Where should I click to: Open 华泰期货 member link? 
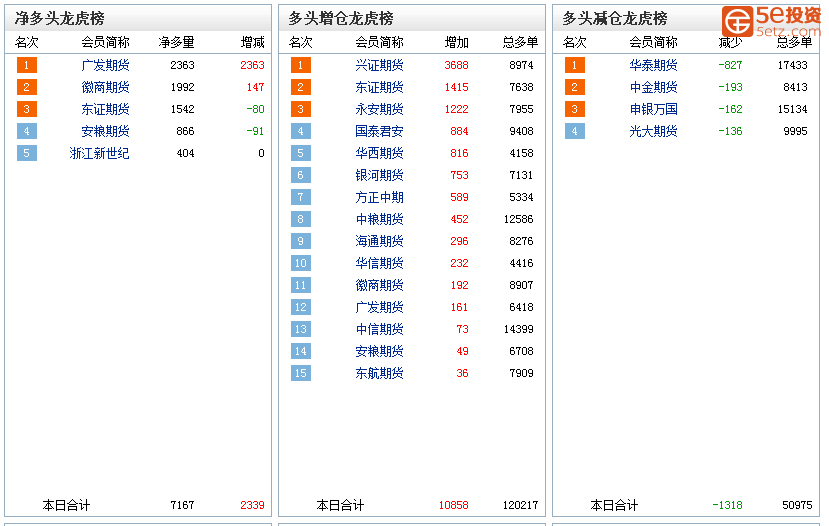click(653, 65)
